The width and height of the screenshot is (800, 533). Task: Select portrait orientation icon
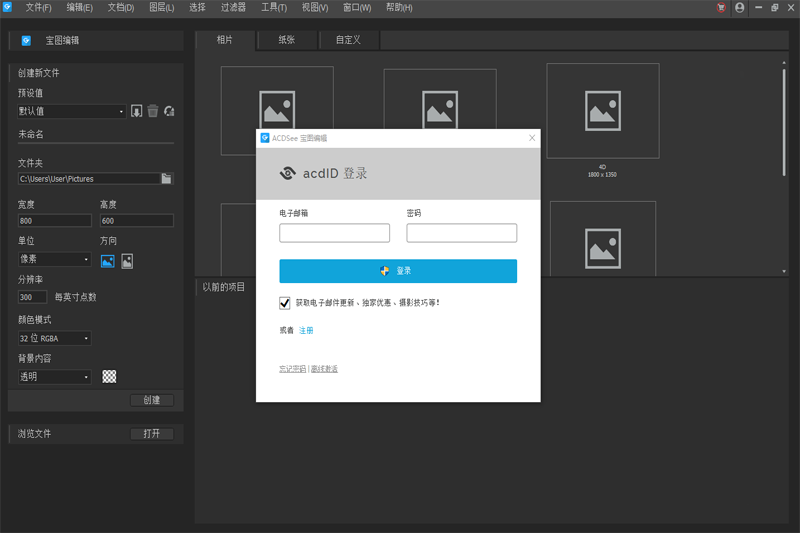pos(127,261)
